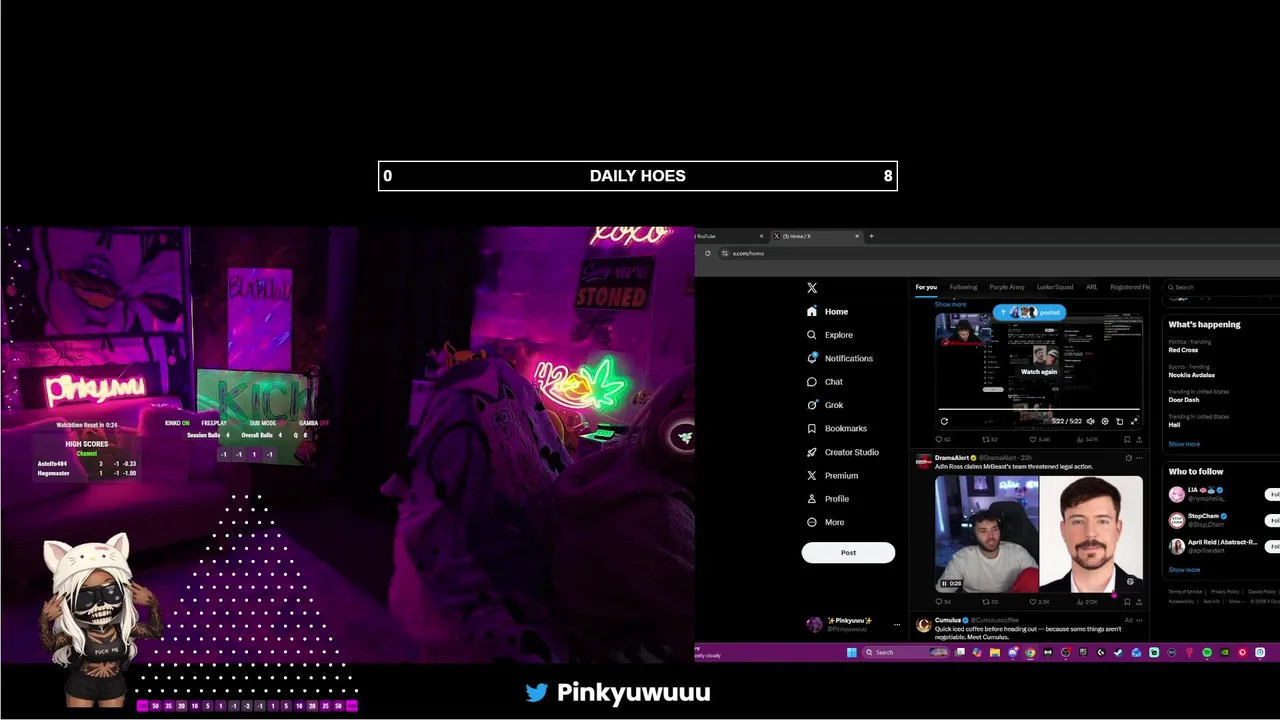Click the first video's progress bar
This screenshot has width=1280, height=720.
point(1038,410)
